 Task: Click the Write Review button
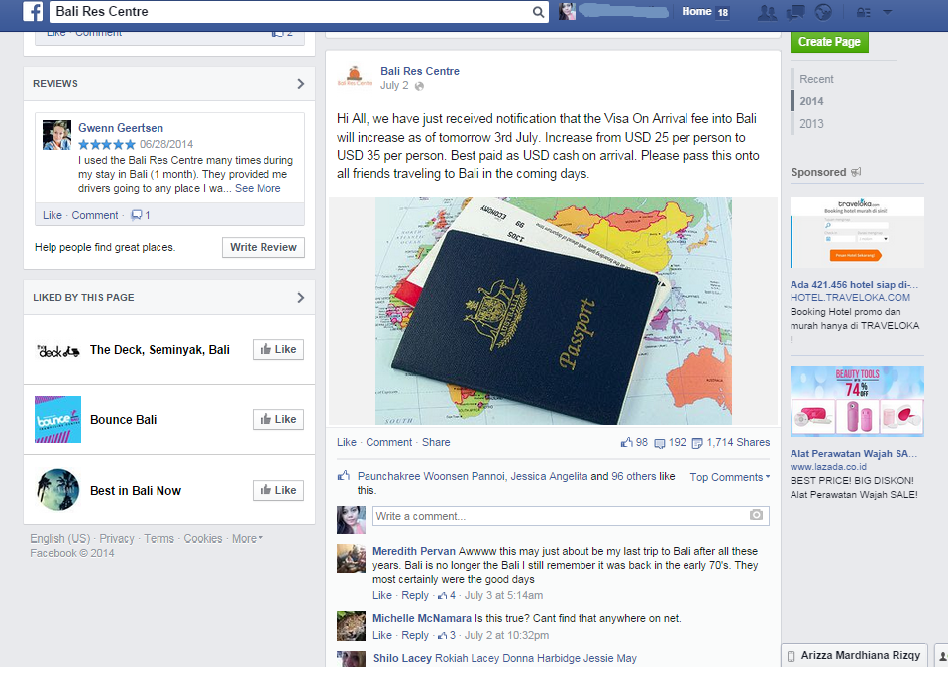pyautogui.click(x=263, y=247)
